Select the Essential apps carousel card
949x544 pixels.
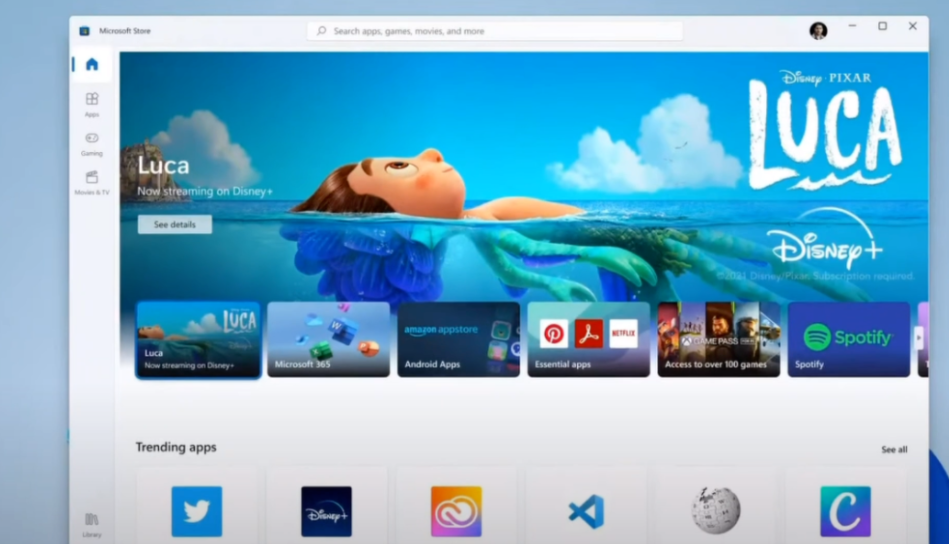point(589,339)
